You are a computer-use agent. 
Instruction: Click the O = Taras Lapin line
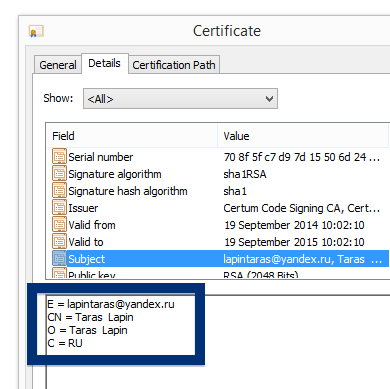click(87, 330)
